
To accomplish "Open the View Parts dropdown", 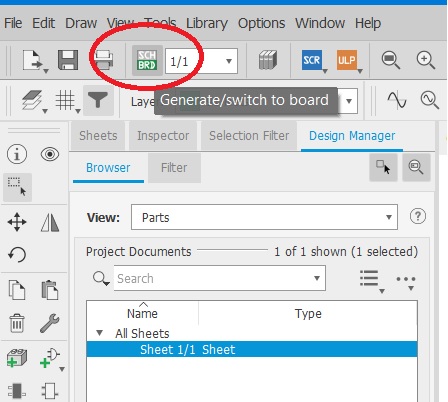I will coord(264,217).
